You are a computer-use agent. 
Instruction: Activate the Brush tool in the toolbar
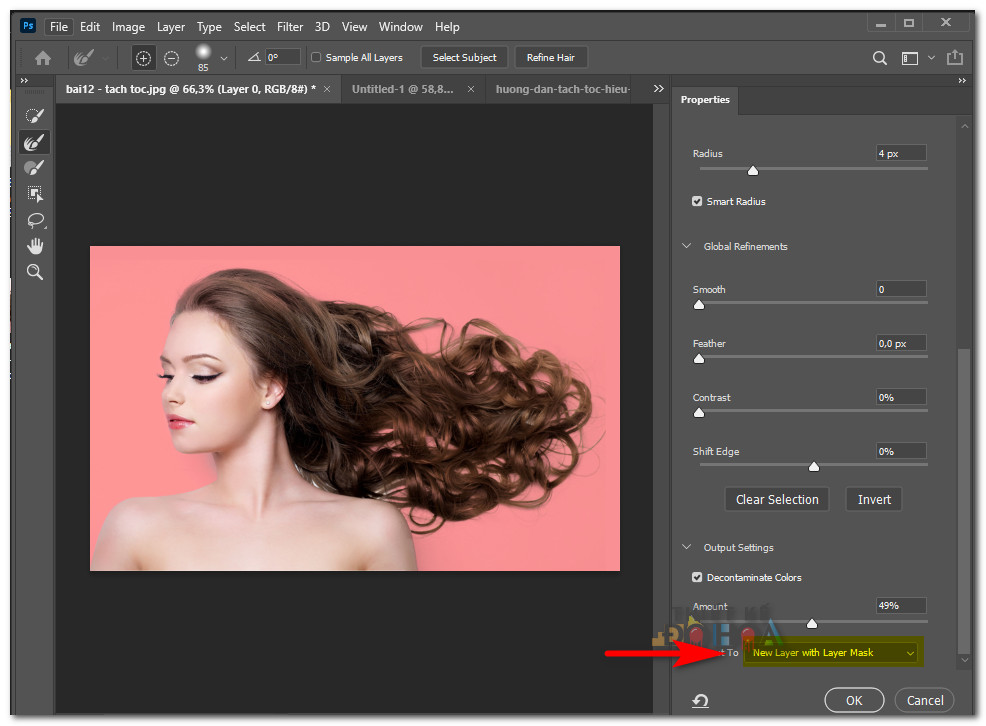click(34, 167)
